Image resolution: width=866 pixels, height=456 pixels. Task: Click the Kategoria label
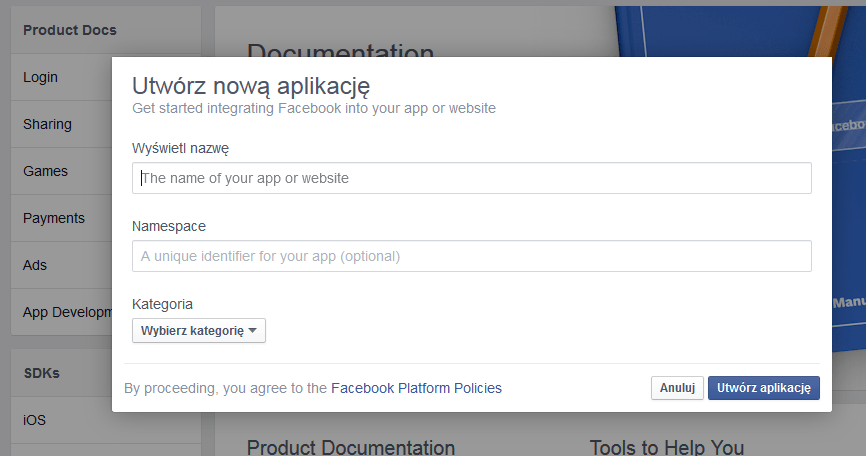(x=162, y=304)
